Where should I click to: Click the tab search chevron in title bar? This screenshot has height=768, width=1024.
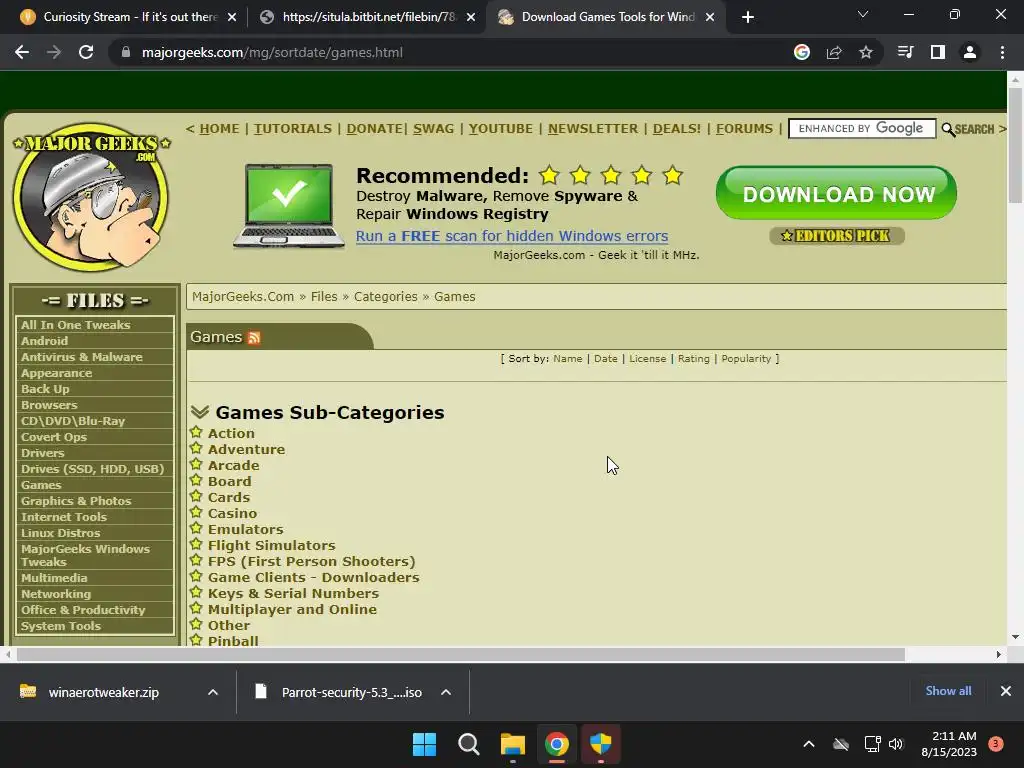(x=863, y=14)
